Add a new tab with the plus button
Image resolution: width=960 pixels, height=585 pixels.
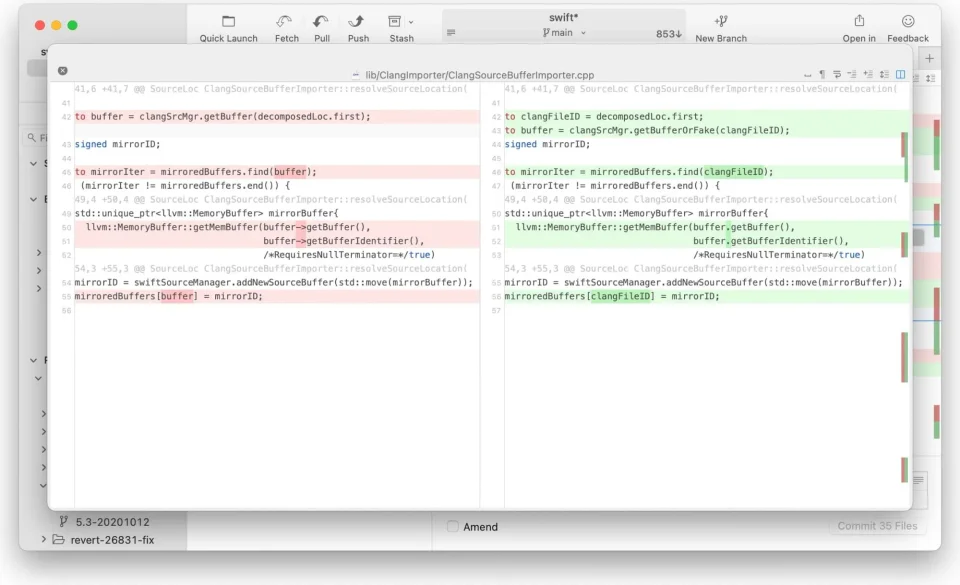(929, 59)
